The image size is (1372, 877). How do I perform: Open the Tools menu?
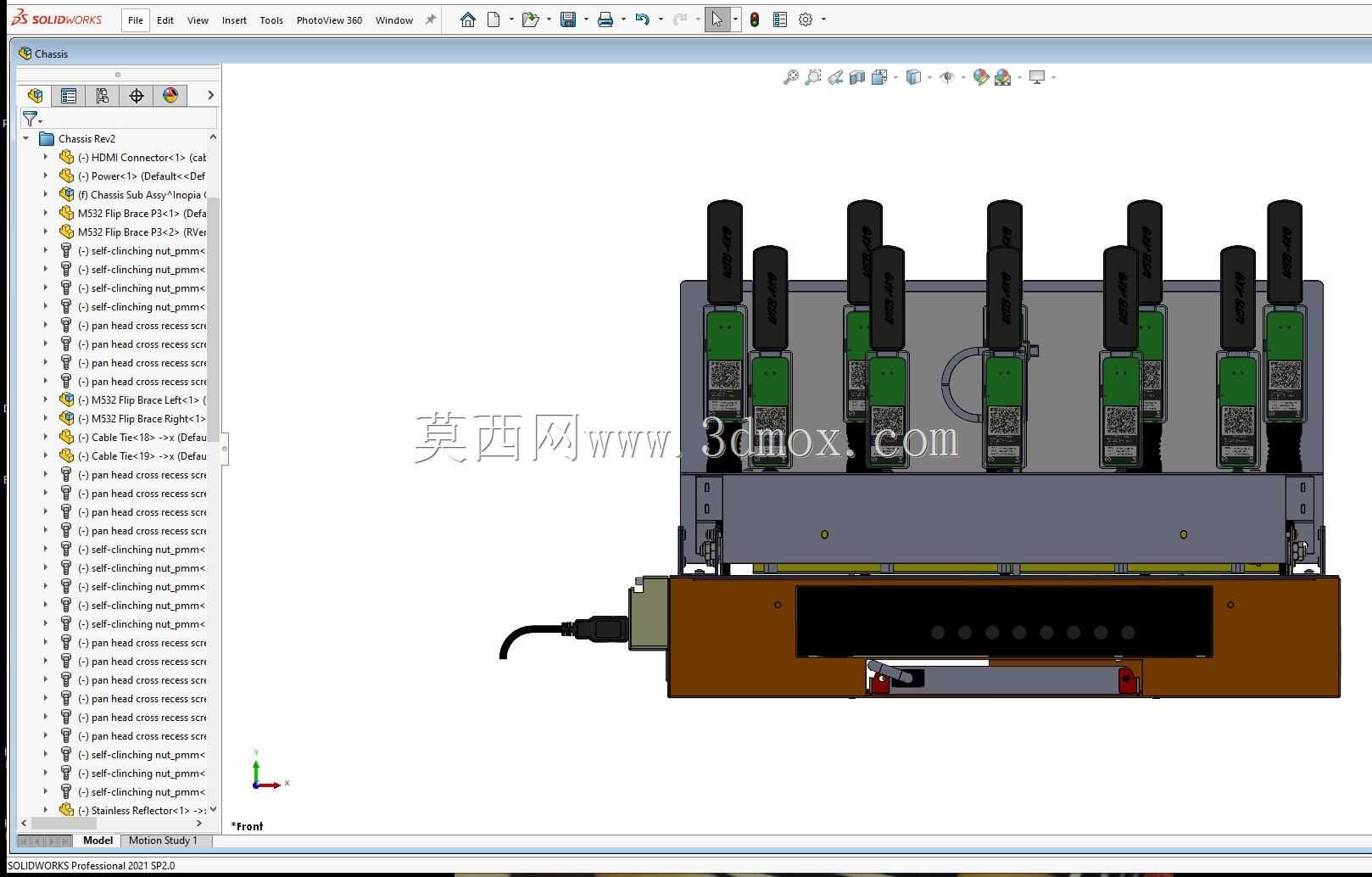tap(271, 20)
